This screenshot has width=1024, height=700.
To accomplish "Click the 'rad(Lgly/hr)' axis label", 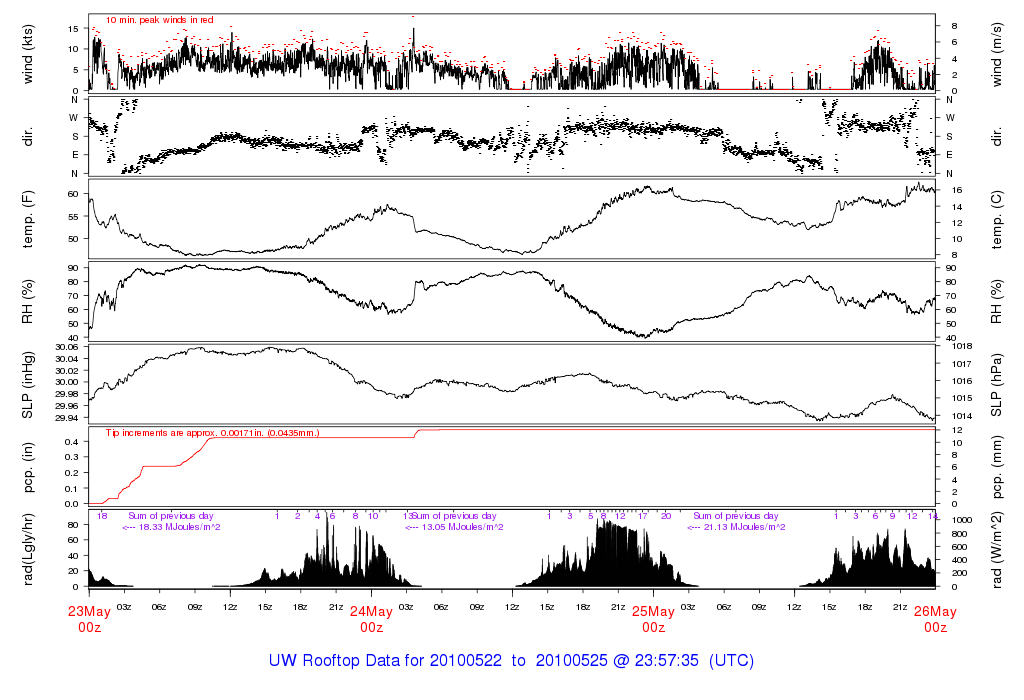I will pyautogui.click(x=27, y=550).
